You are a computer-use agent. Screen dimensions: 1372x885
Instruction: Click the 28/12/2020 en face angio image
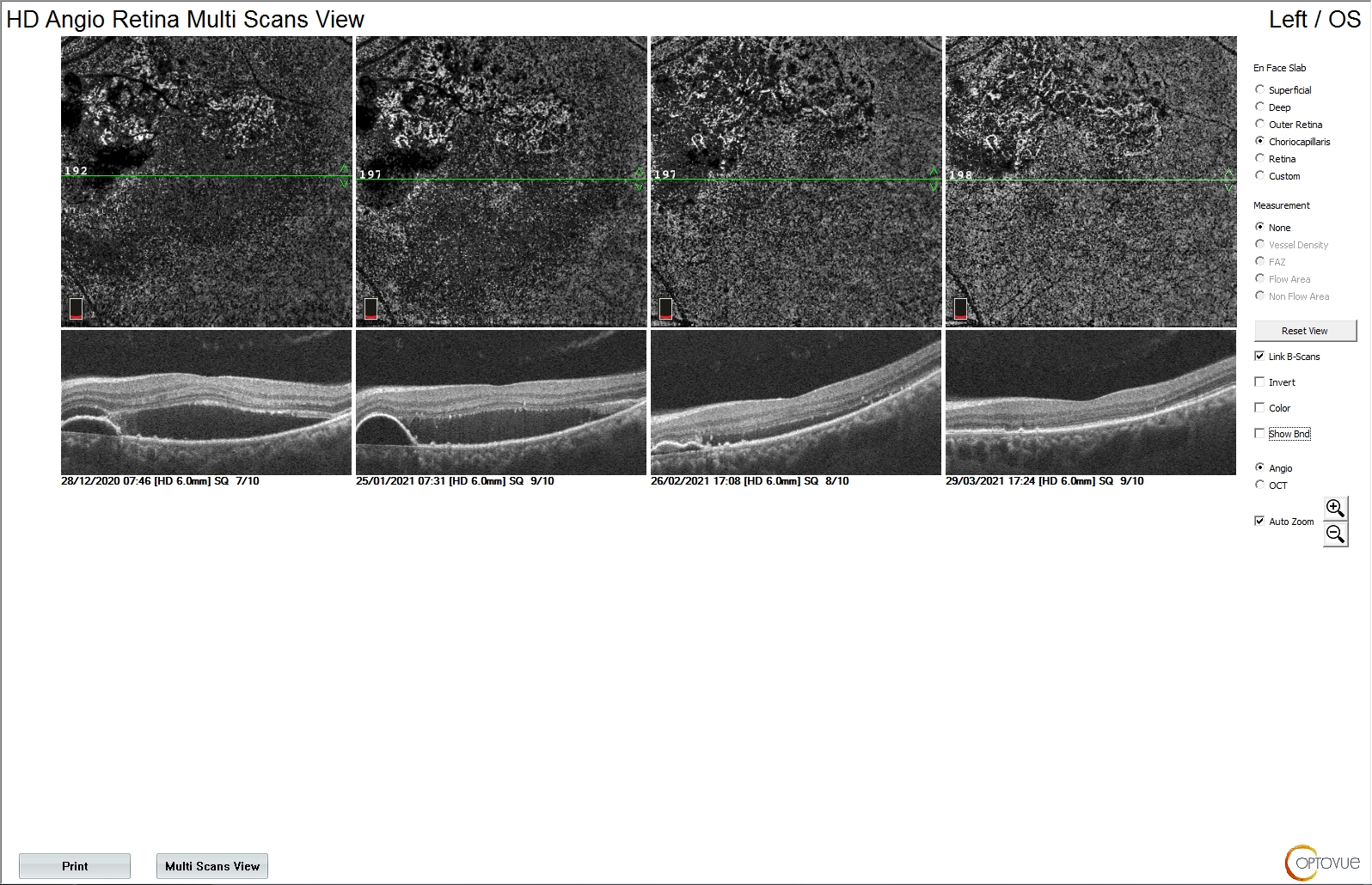click(x=206, y=181)
